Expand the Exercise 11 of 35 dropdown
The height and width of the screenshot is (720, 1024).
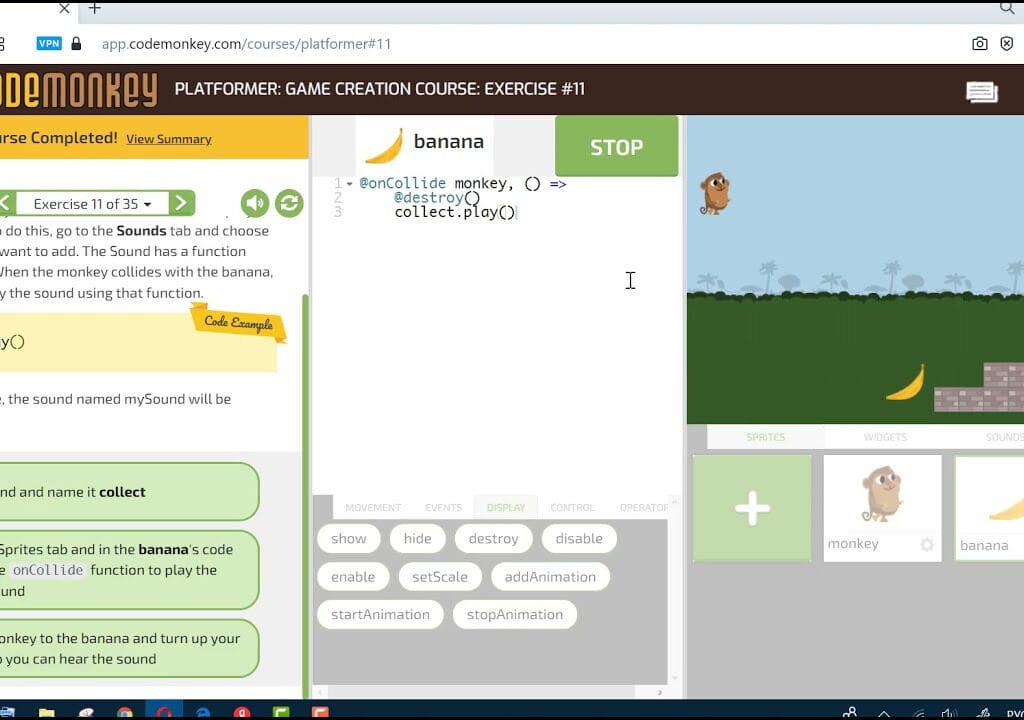92,204
